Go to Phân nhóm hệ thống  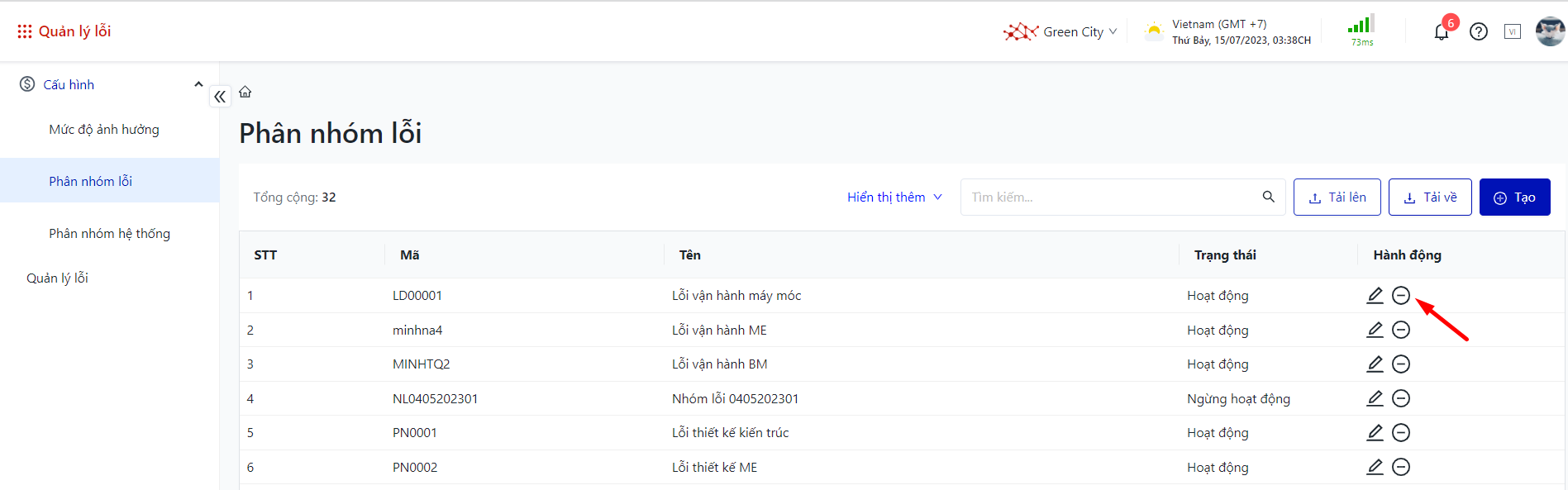109,234
